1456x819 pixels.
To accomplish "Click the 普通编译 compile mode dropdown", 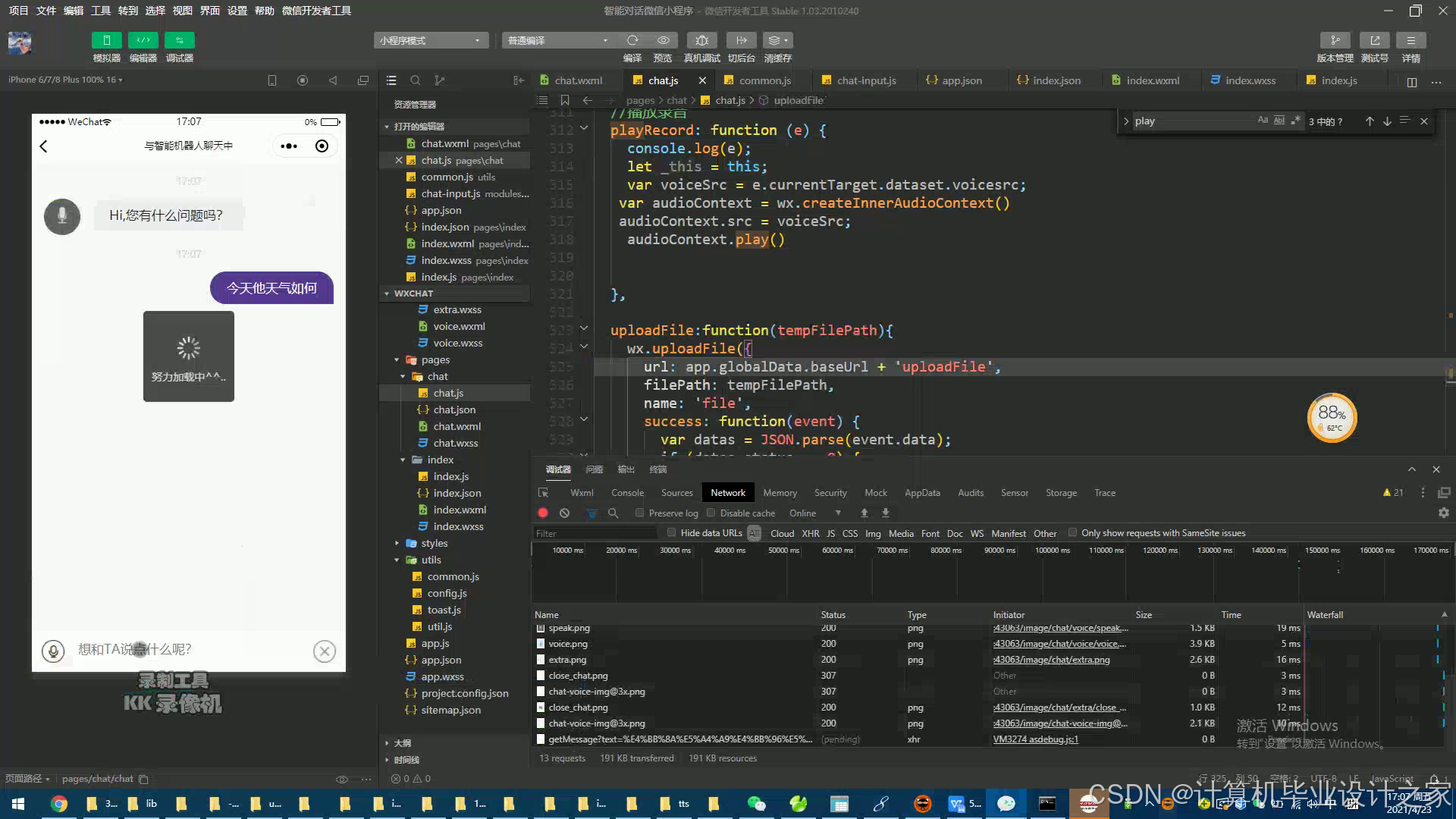I will [x=556, y=40].
